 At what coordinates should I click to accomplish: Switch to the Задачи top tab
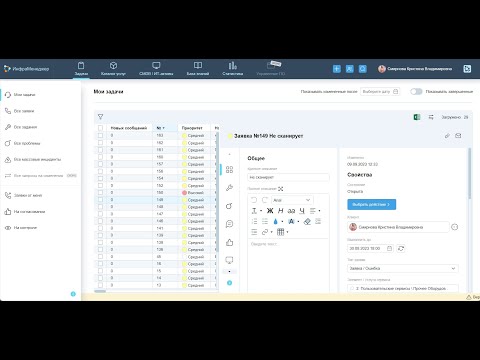click(x=81, y=69)
